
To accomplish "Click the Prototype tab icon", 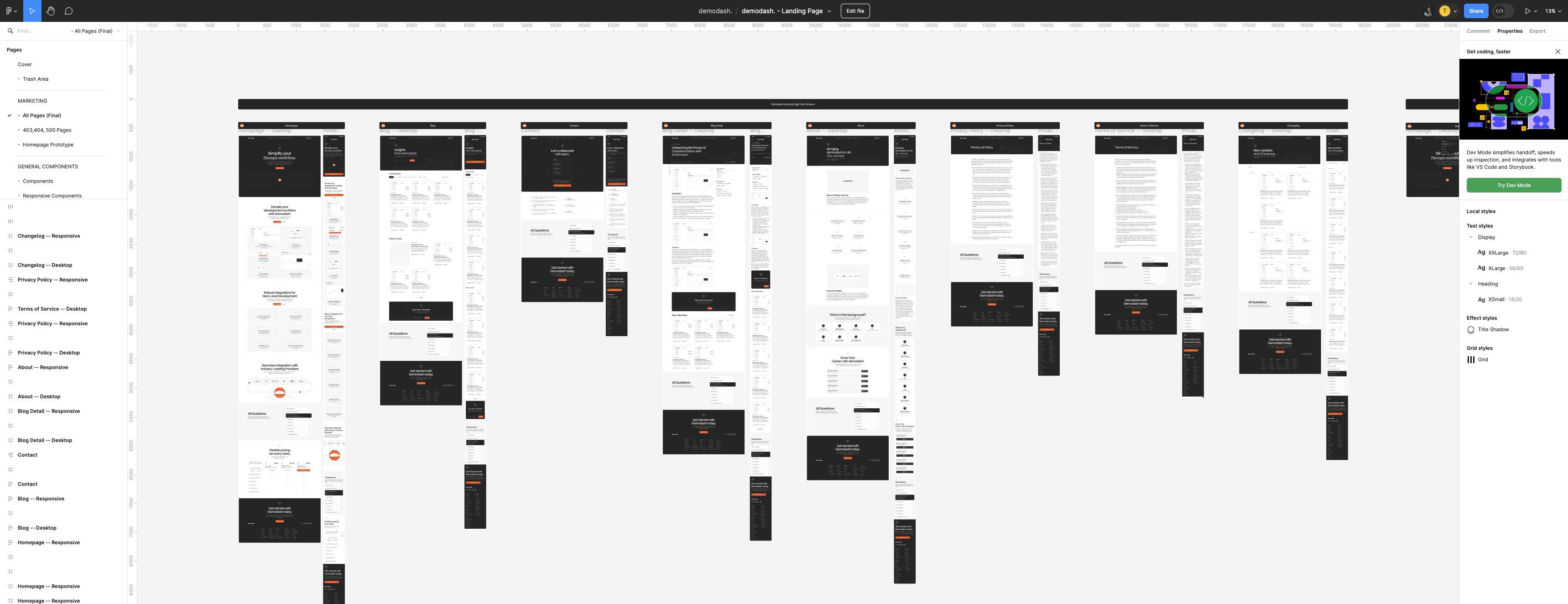I will tap(1527, 10).
